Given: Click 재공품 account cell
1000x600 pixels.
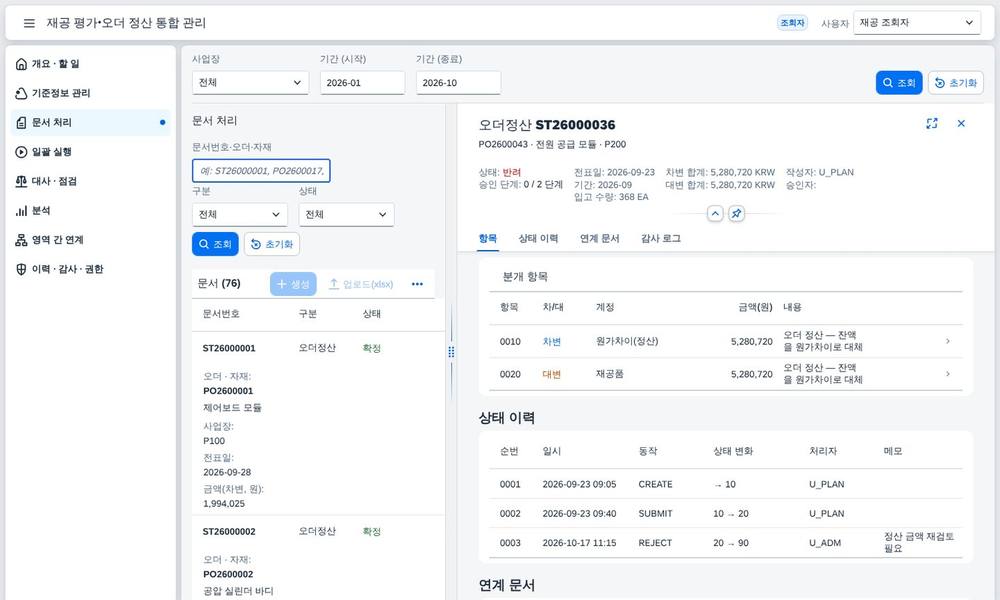Looking at the screenshot, I should coord(610,374).
